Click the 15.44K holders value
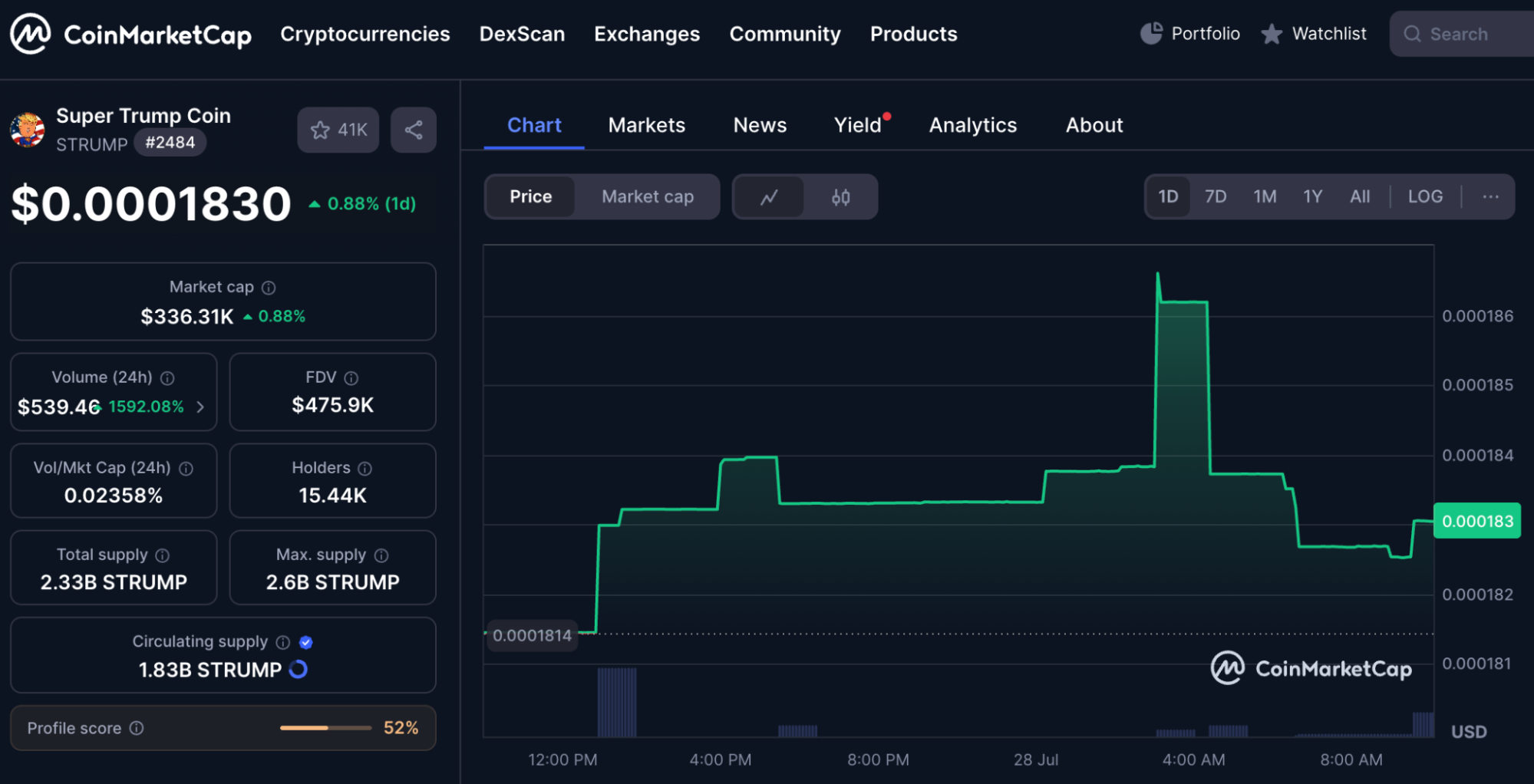Image resolution: width=1534 pixels, height=784 pixels. point(333,496)
